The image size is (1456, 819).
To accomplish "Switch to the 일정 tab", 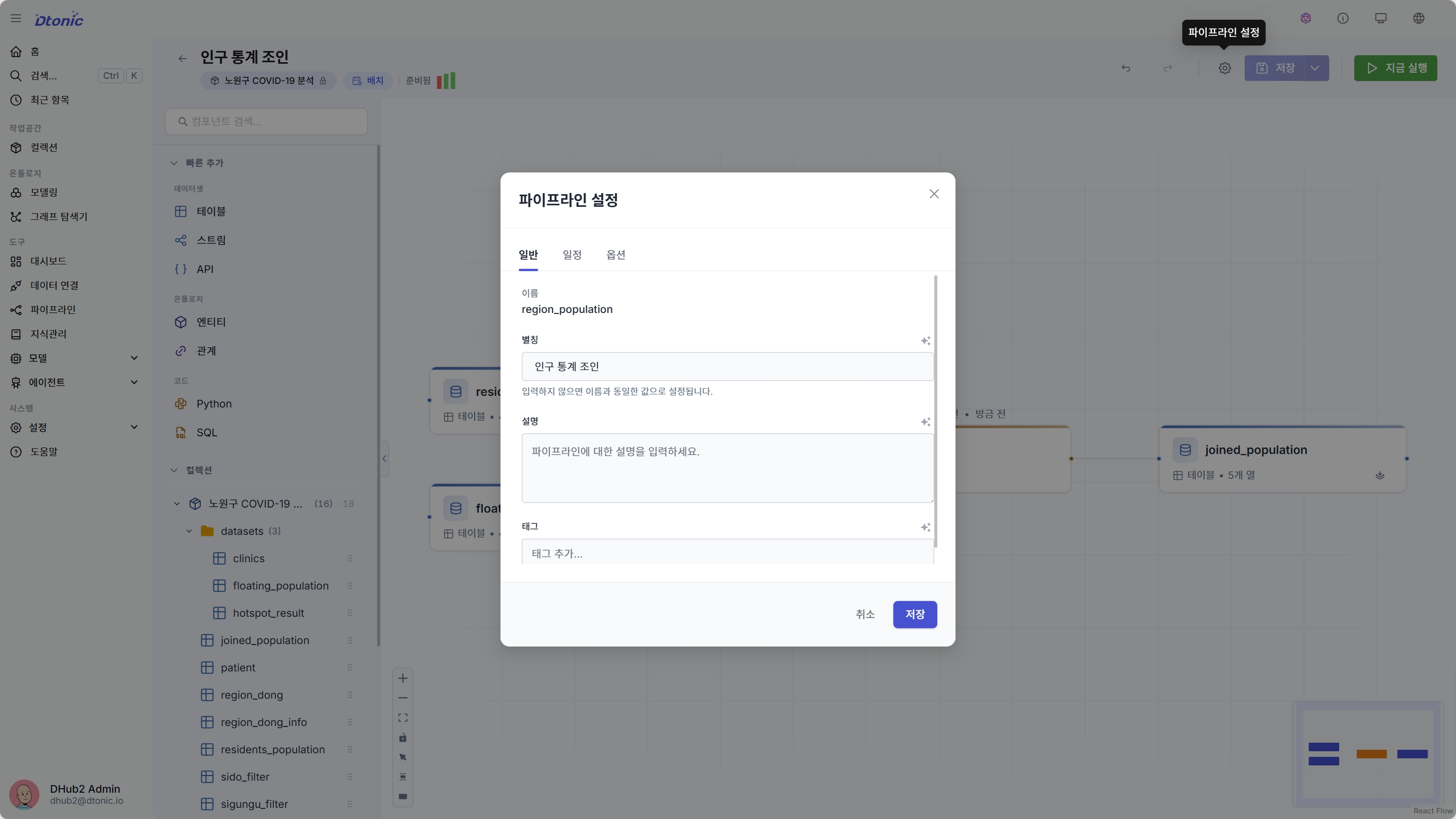I will [572, 255].
